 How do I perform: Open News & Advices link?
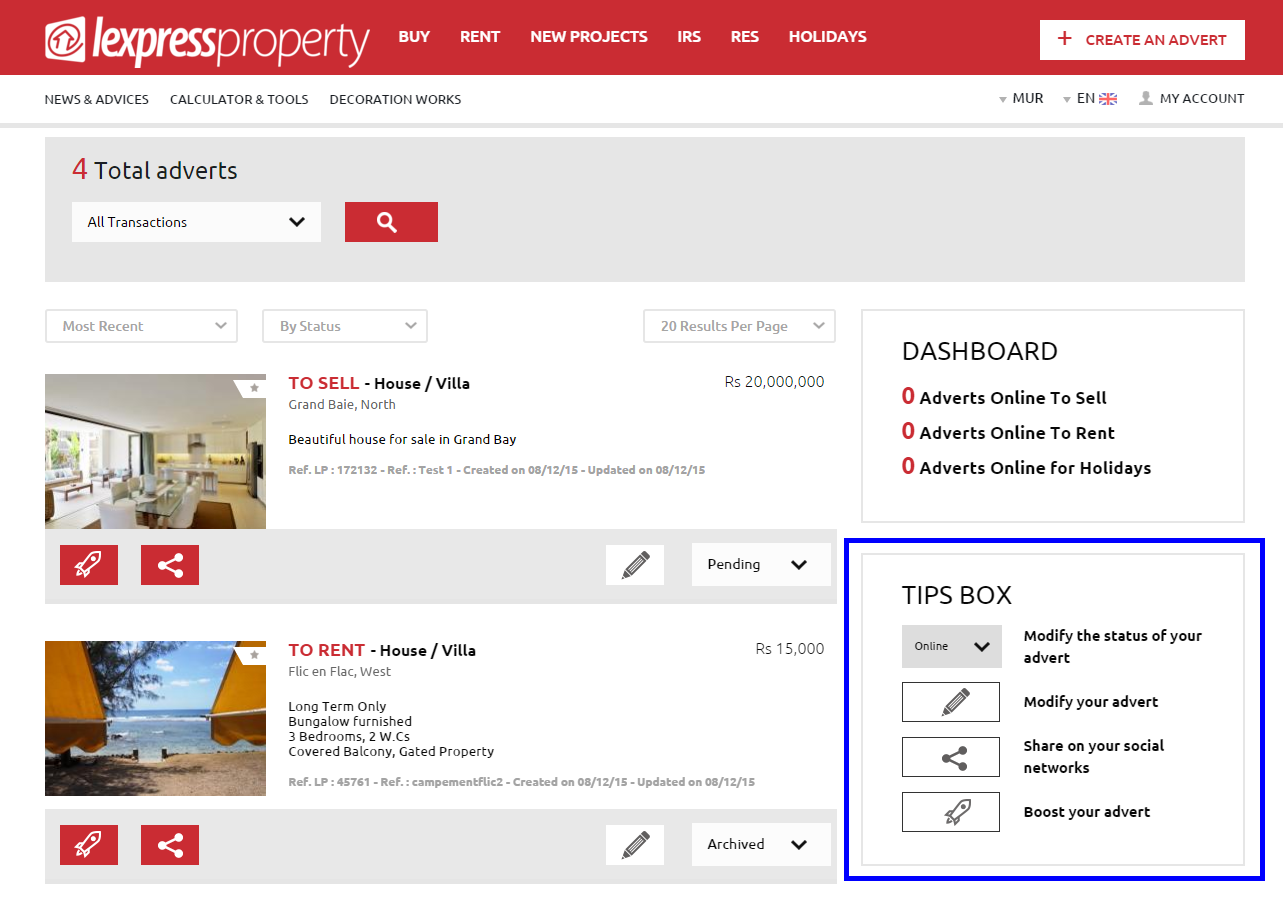click(x=97, y=99)
